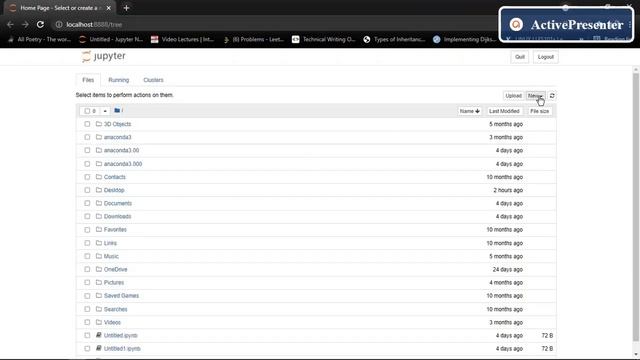Select the Contacts folder checkbox
This screenshot has width=640, height=360.
87,177
